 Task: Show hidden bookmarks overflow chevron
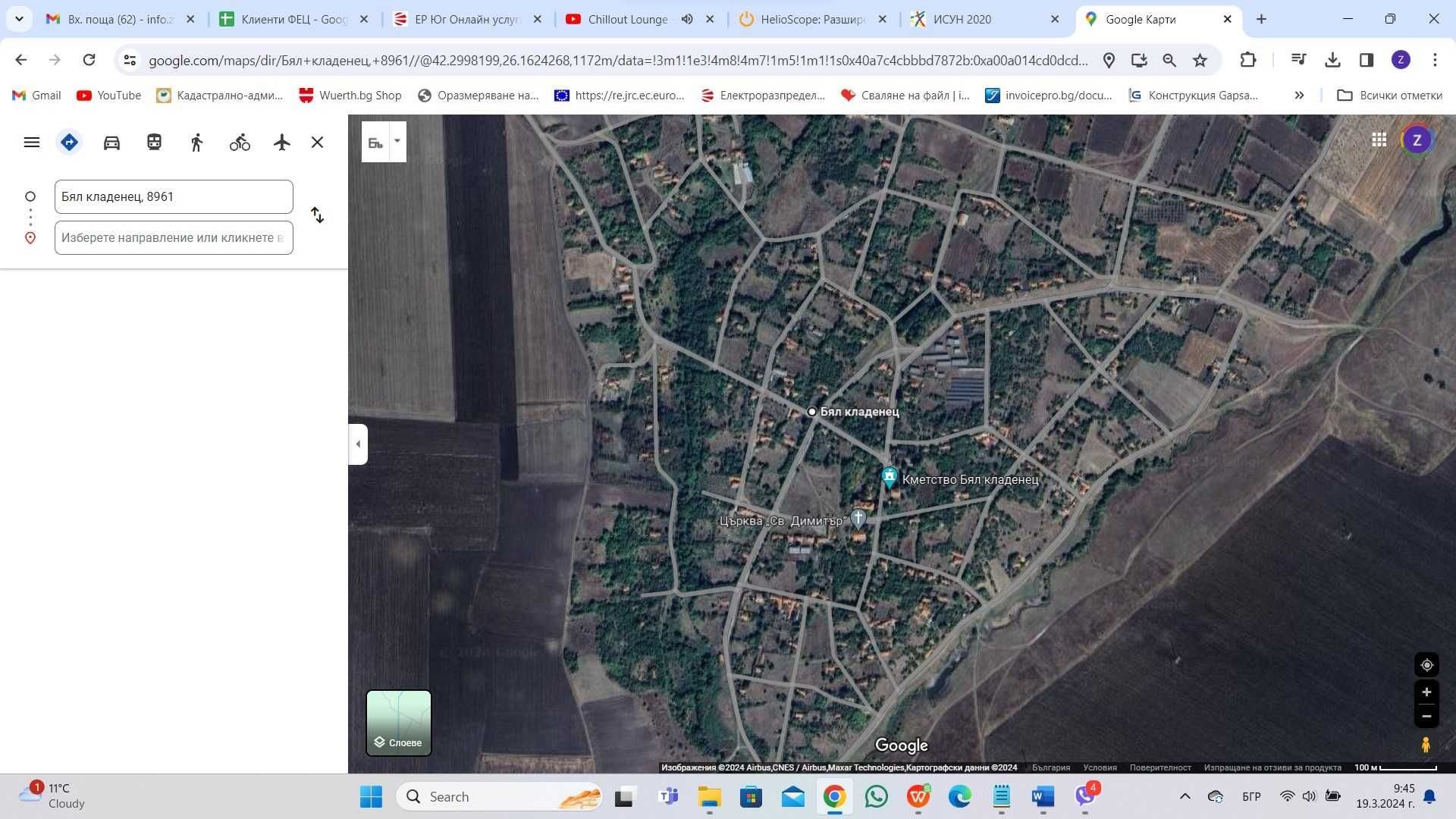click(1299, 96)
